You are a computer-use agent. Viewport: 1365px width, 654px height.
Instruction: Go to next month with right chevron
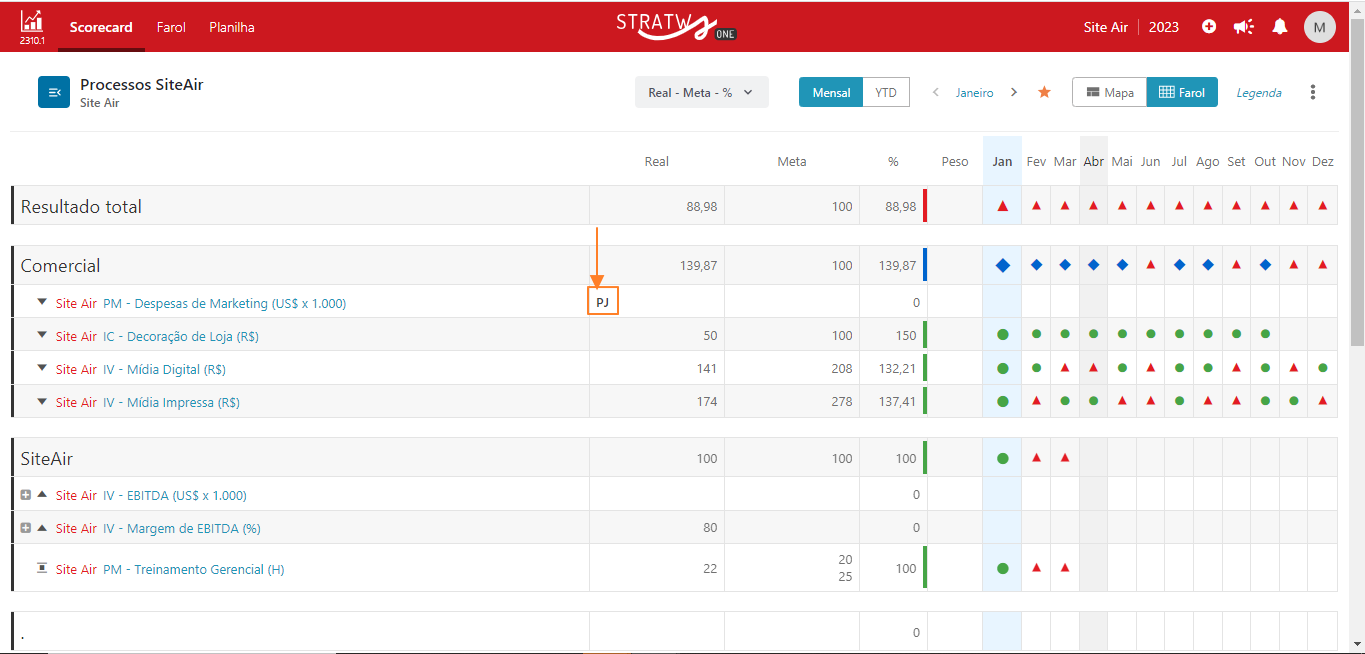1014,92
